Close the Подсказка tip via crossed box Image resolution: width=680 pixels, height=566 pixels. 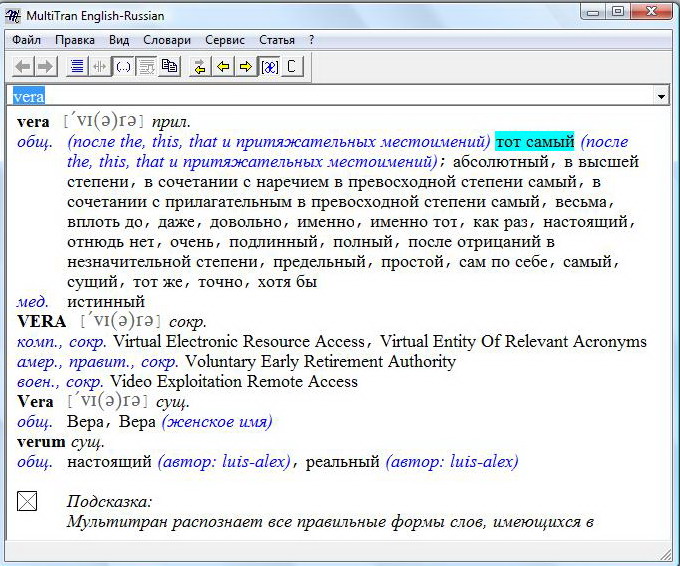[x=27, y=501]
